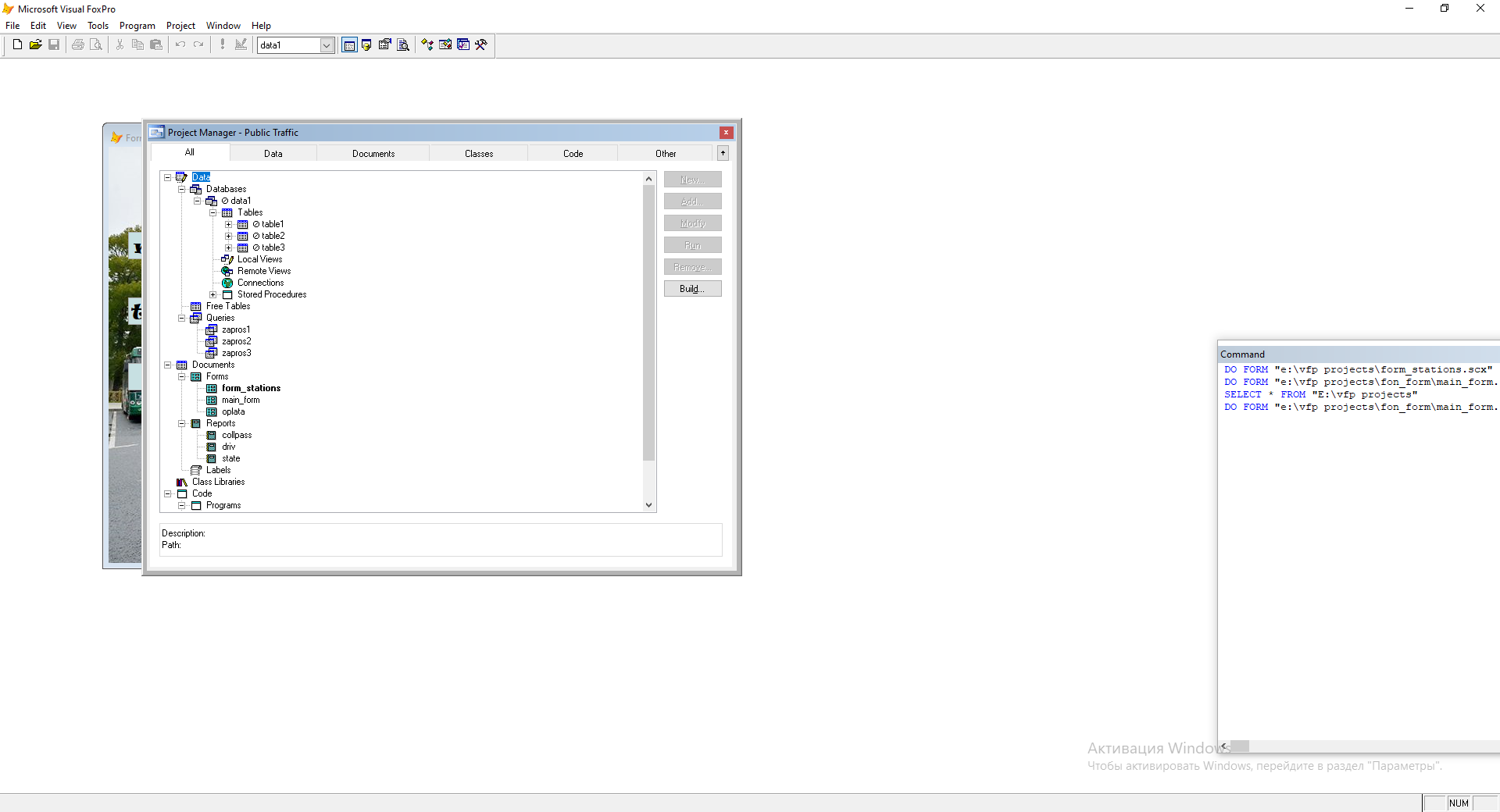Click the Print toolbar icon
Viewport: 1500px width, 812px height.
pyautogui.click(x=78, y=45)
